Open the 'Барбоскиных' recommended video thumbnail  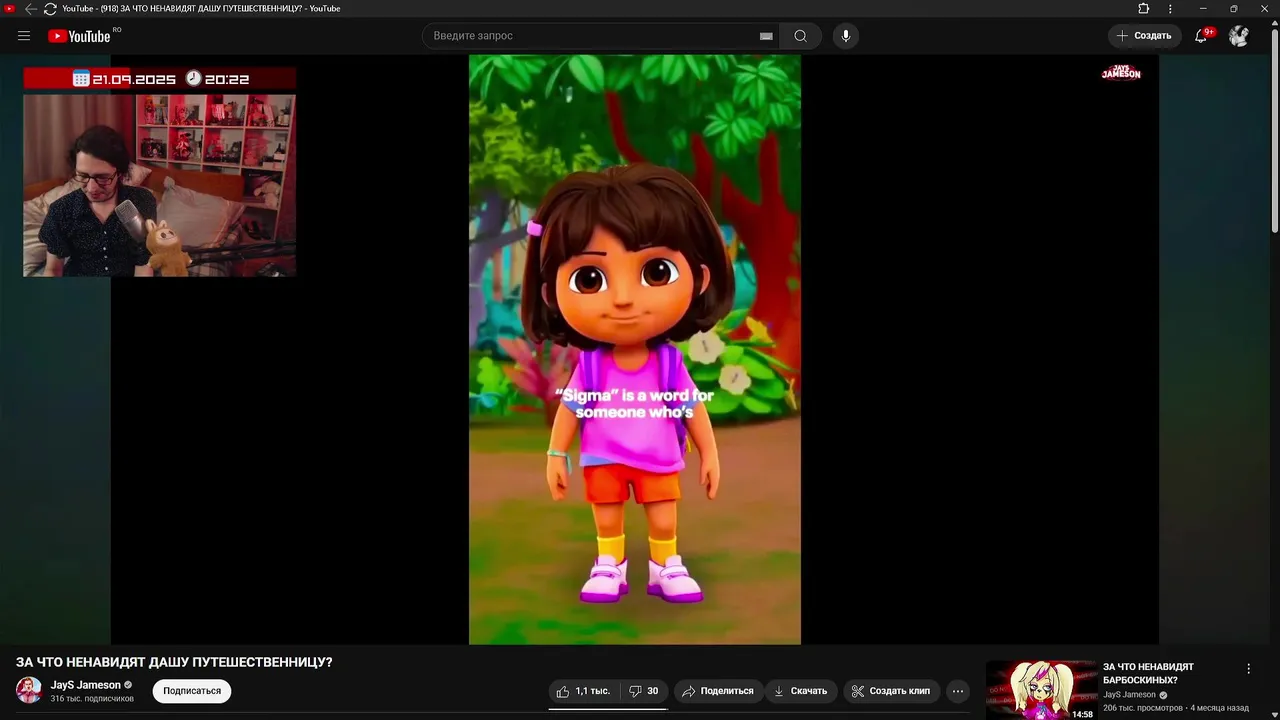(1041, 690)
